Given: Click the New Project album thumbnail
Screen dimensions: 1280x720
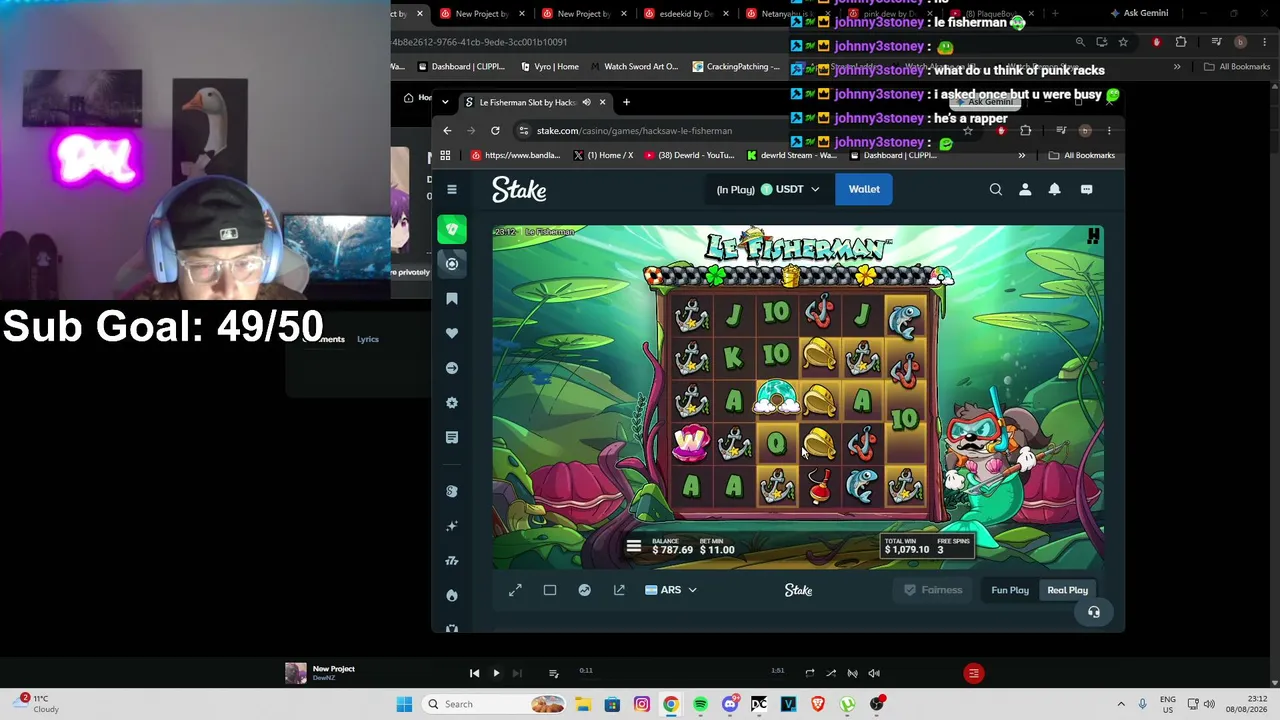Looking at the screenshot, I should click(295, 673).
